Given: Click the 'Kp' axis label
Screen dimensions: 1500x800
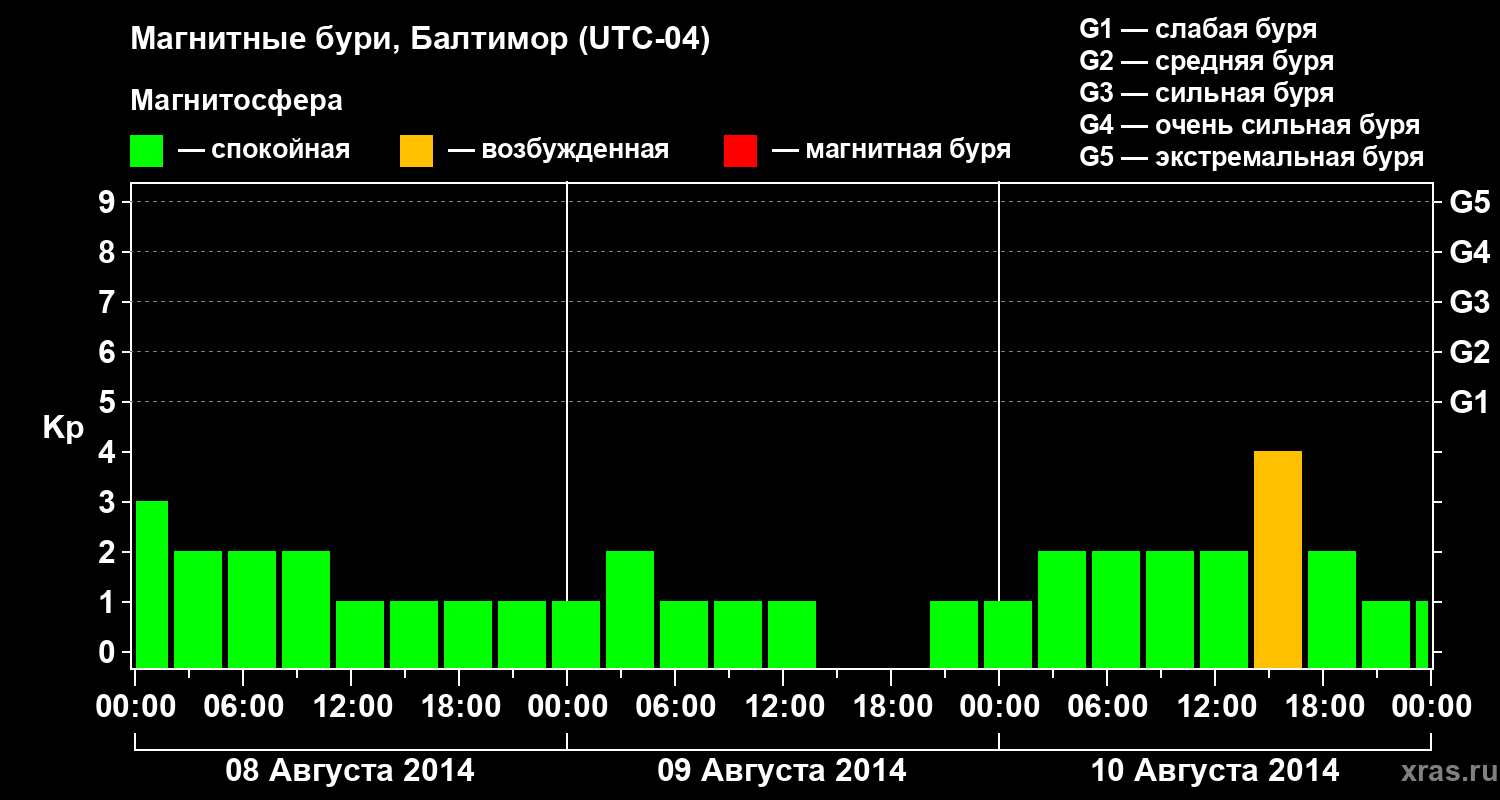Looking at the screenshot, I should pos(63,428).
